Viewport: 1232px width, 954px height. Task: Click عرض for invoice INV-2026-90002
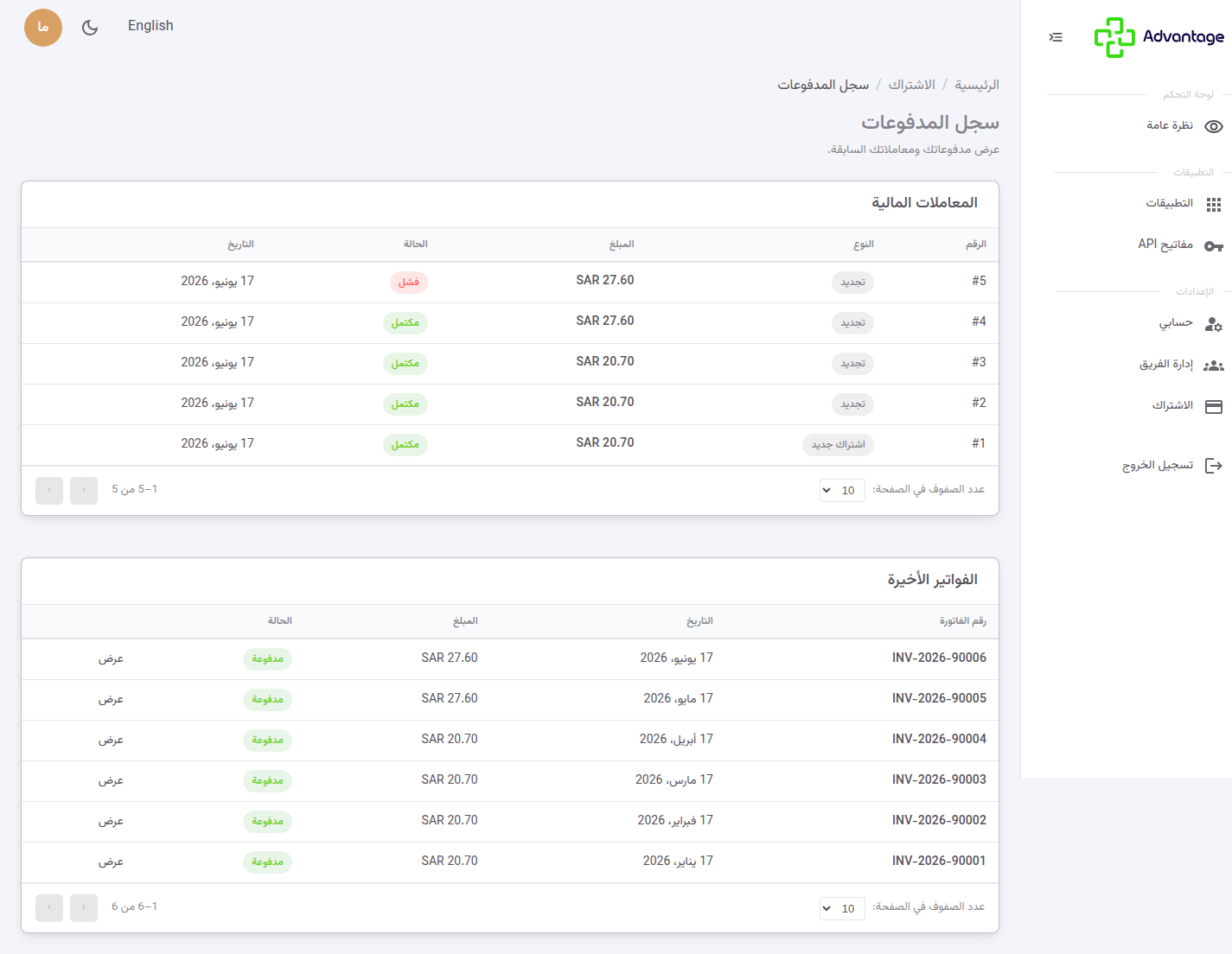[111, 821]
